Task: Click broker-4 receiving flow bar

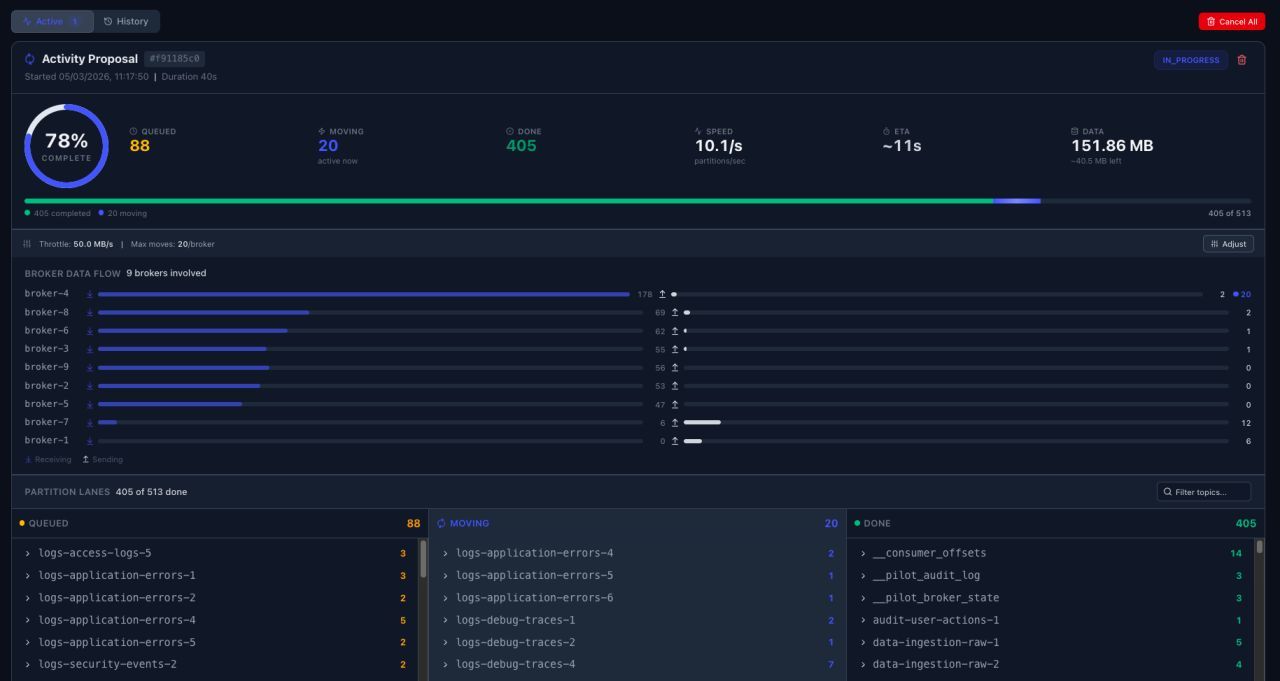Action: (364, 294)
